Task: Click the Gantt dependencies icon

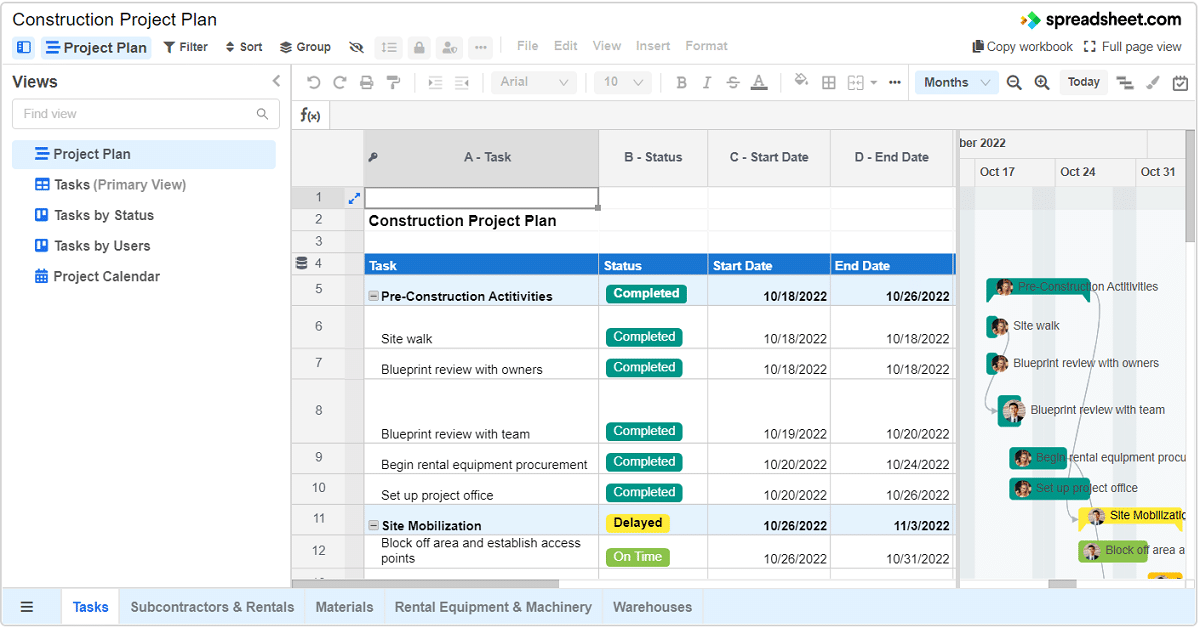Action: [1125, 82]
